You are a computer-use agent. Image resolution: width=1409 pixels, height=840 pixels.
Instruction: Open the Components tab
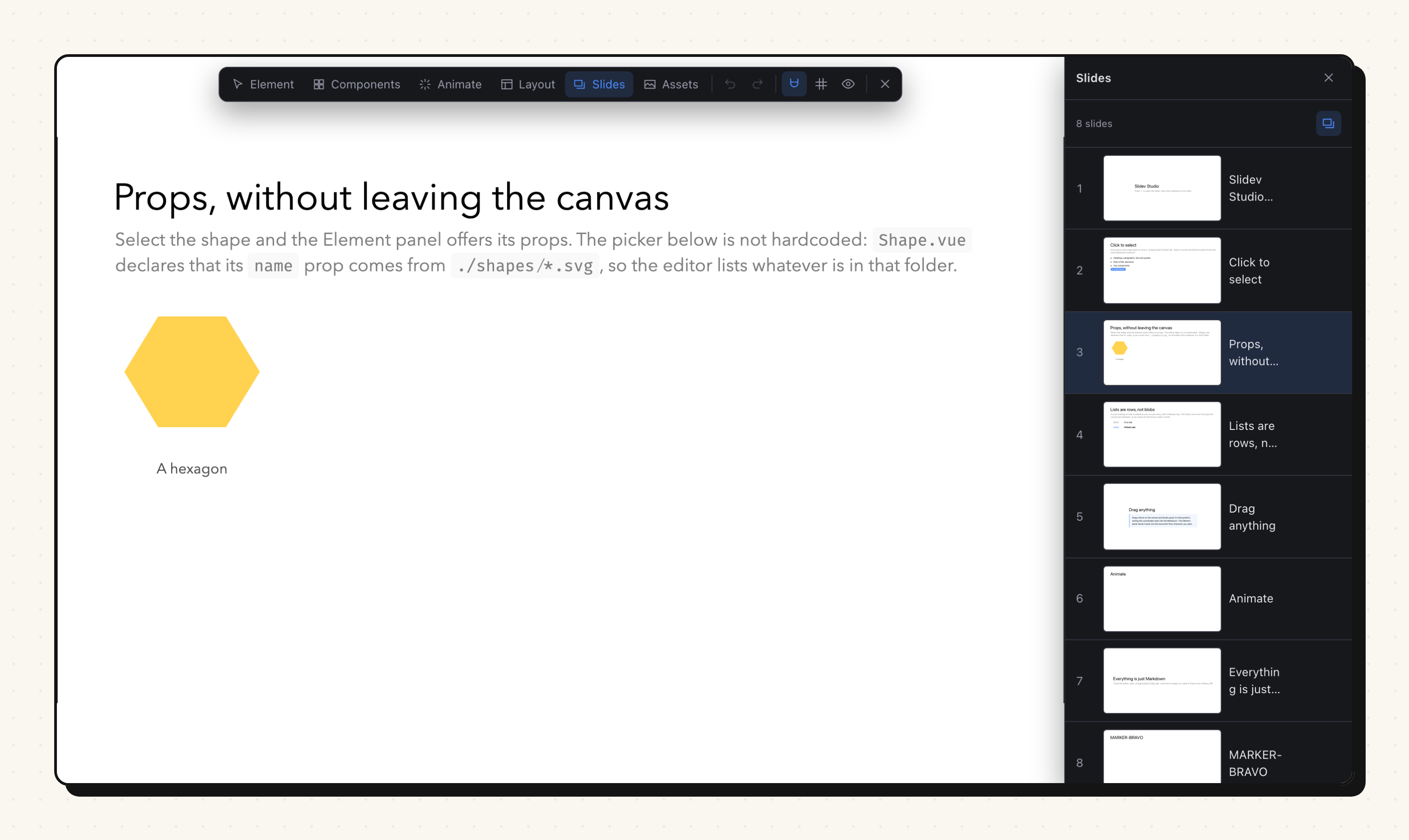point(356,84)
